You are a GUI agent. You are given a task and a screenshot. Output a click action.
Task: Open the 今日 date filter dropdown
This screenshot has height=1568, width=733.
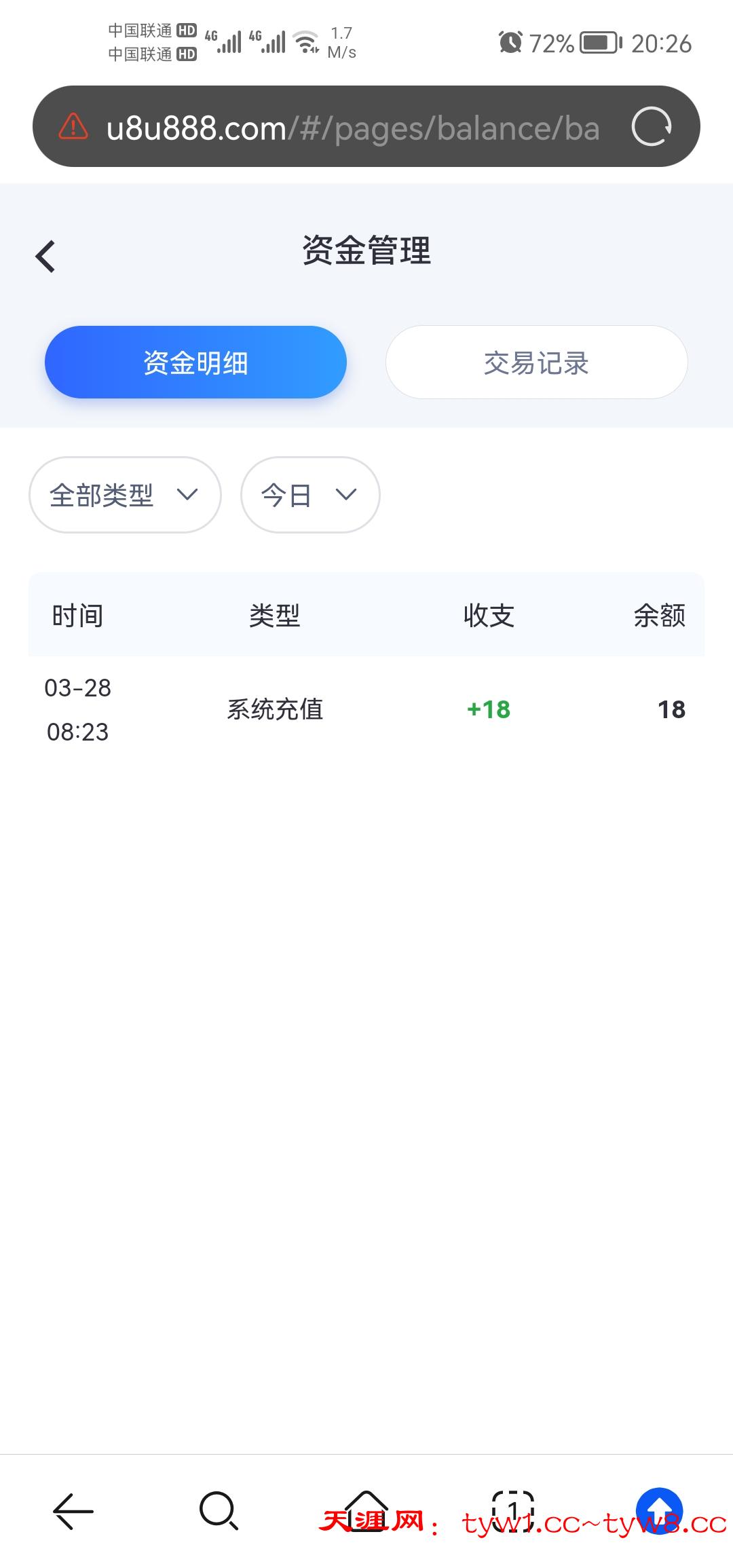point(310,495)
